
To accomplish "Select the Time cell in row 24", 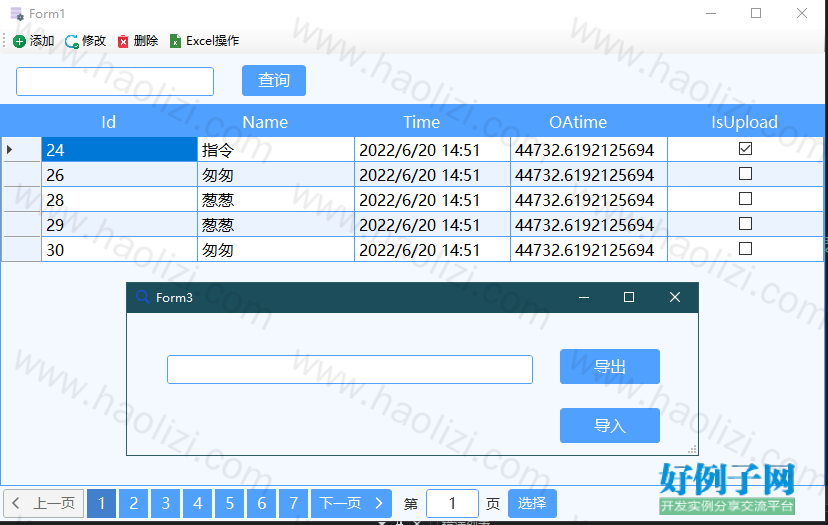I will tap(432, 150).
